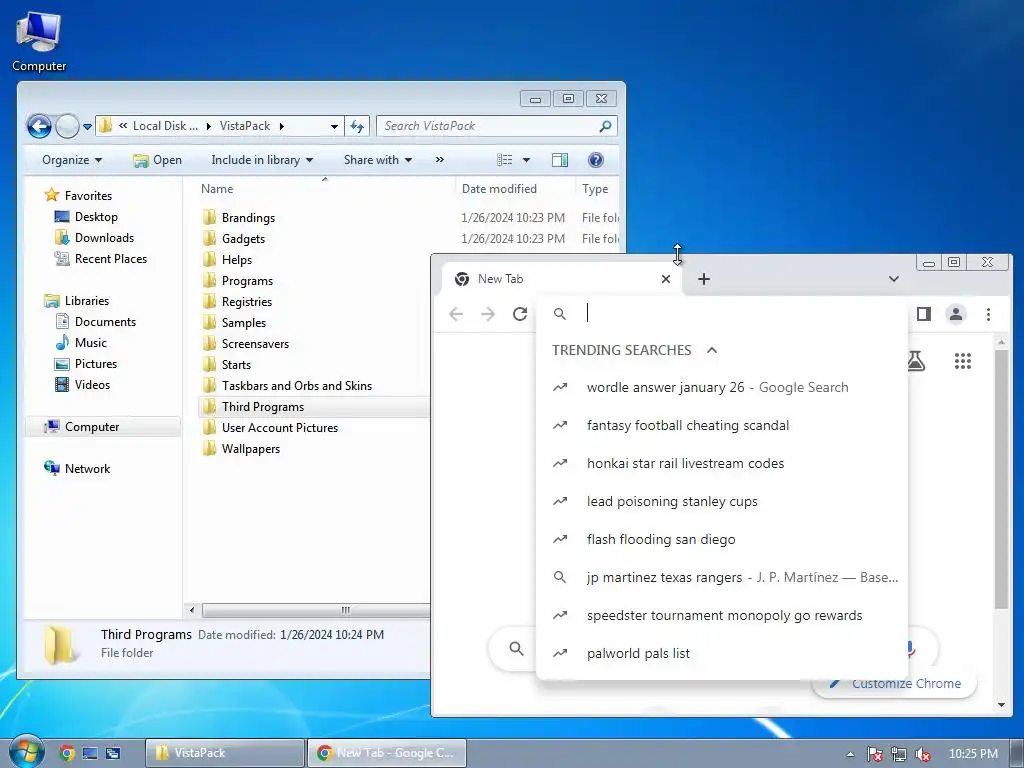Image resolution: width=1024 pixels, height=768 pixels.
Task: Toggle the Chrome side panel
Action: [x=923, y=314]
